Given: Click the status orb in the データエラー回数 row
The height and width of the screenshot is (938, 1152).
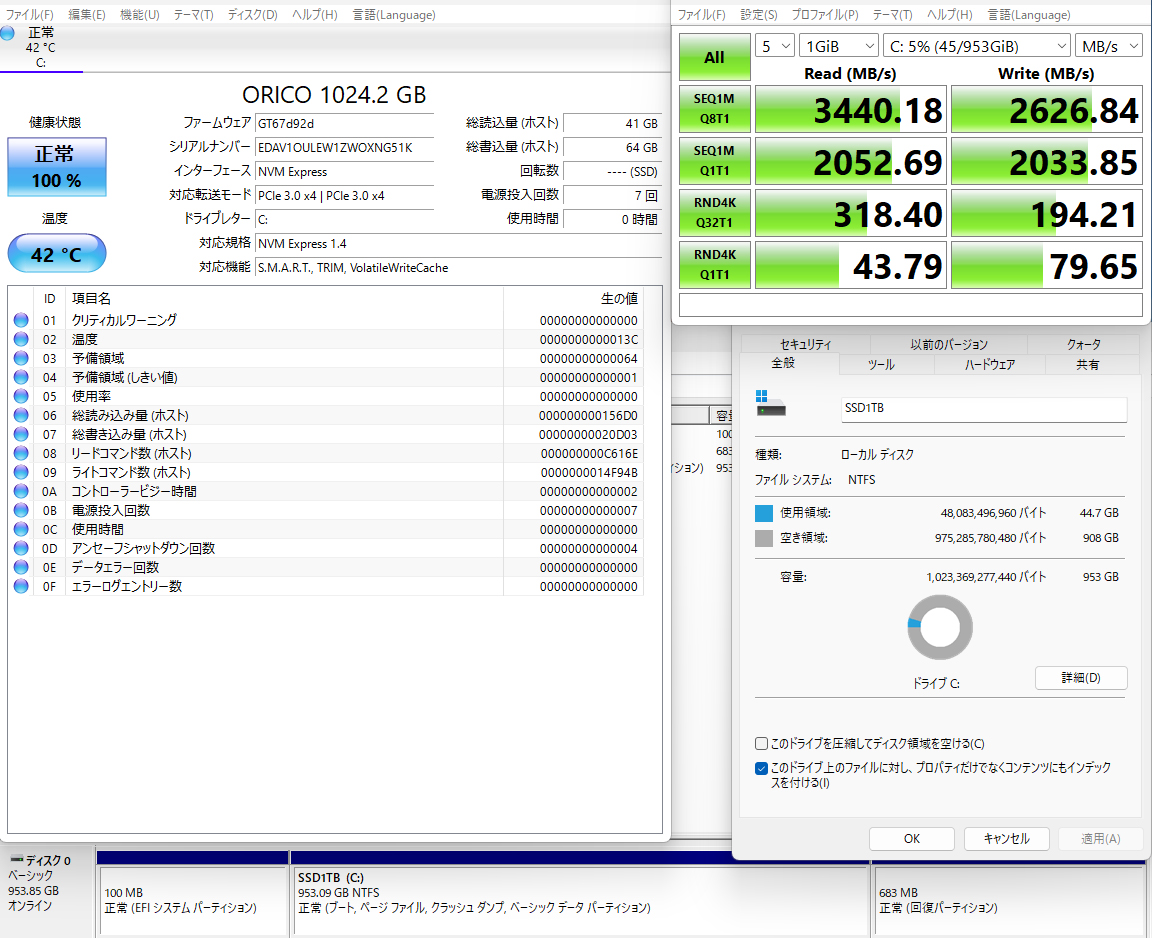Looking at the screenshot, I should 21,567.
